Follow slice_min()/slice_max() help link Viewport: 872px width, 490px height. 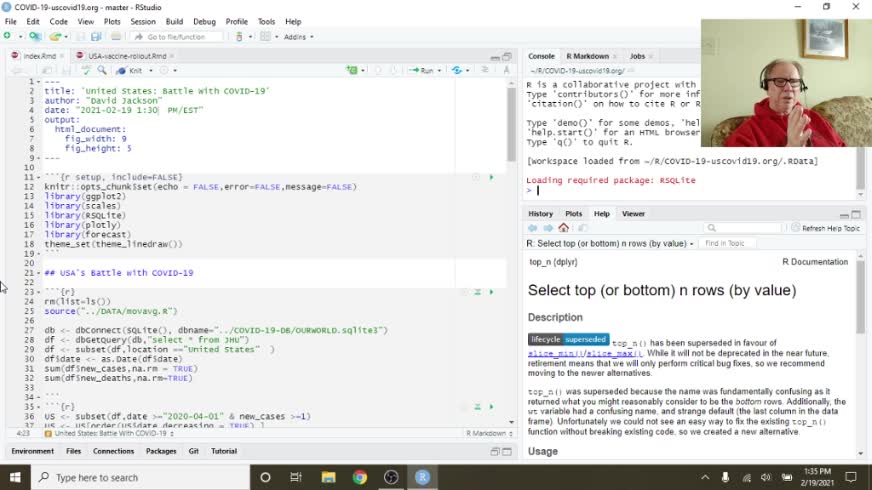click(x=585, y=354)
